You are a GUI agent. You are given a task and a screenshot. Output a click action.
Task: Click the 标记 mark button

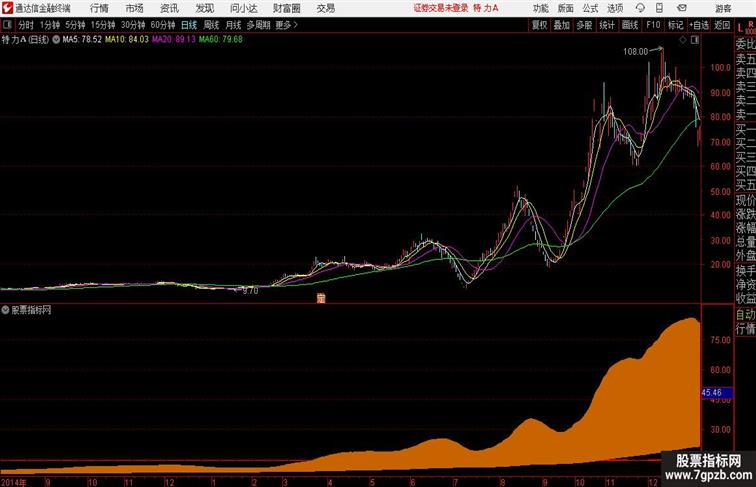click(x=675, y=25)
